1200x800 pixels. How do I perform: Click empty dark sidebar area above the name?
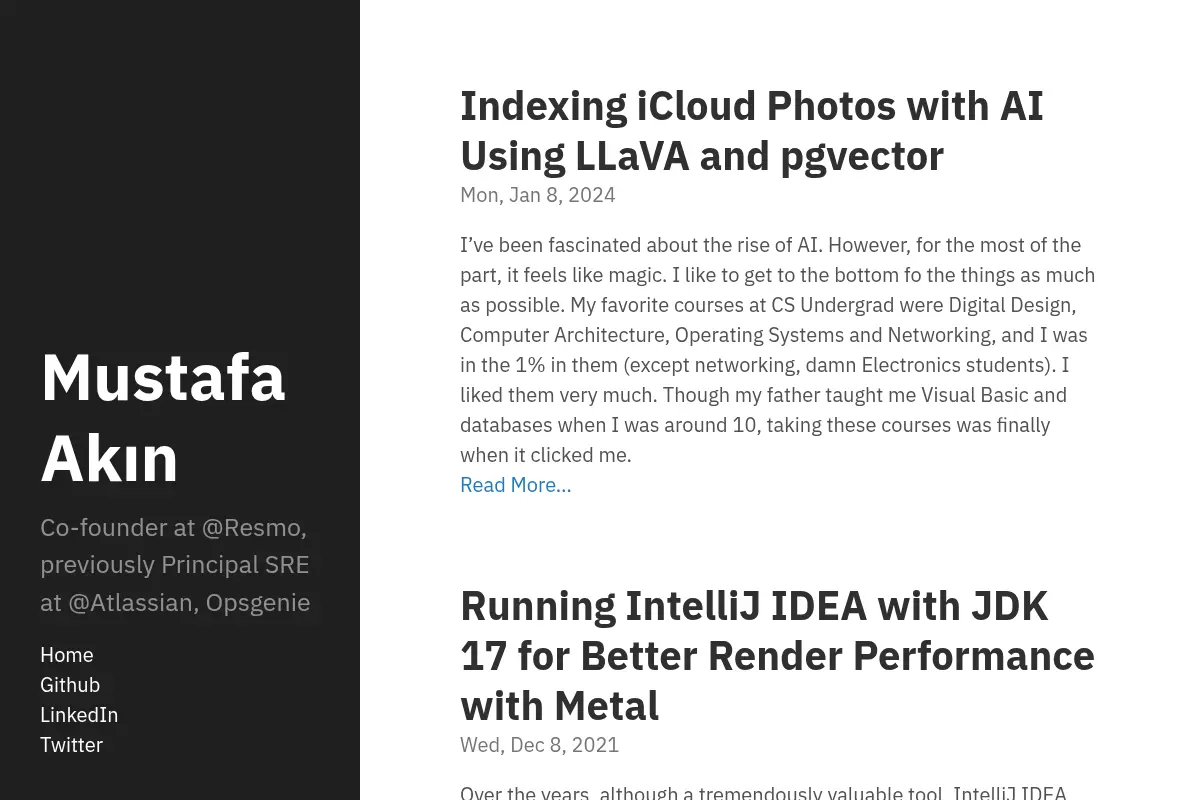click(x=180, y=170)
